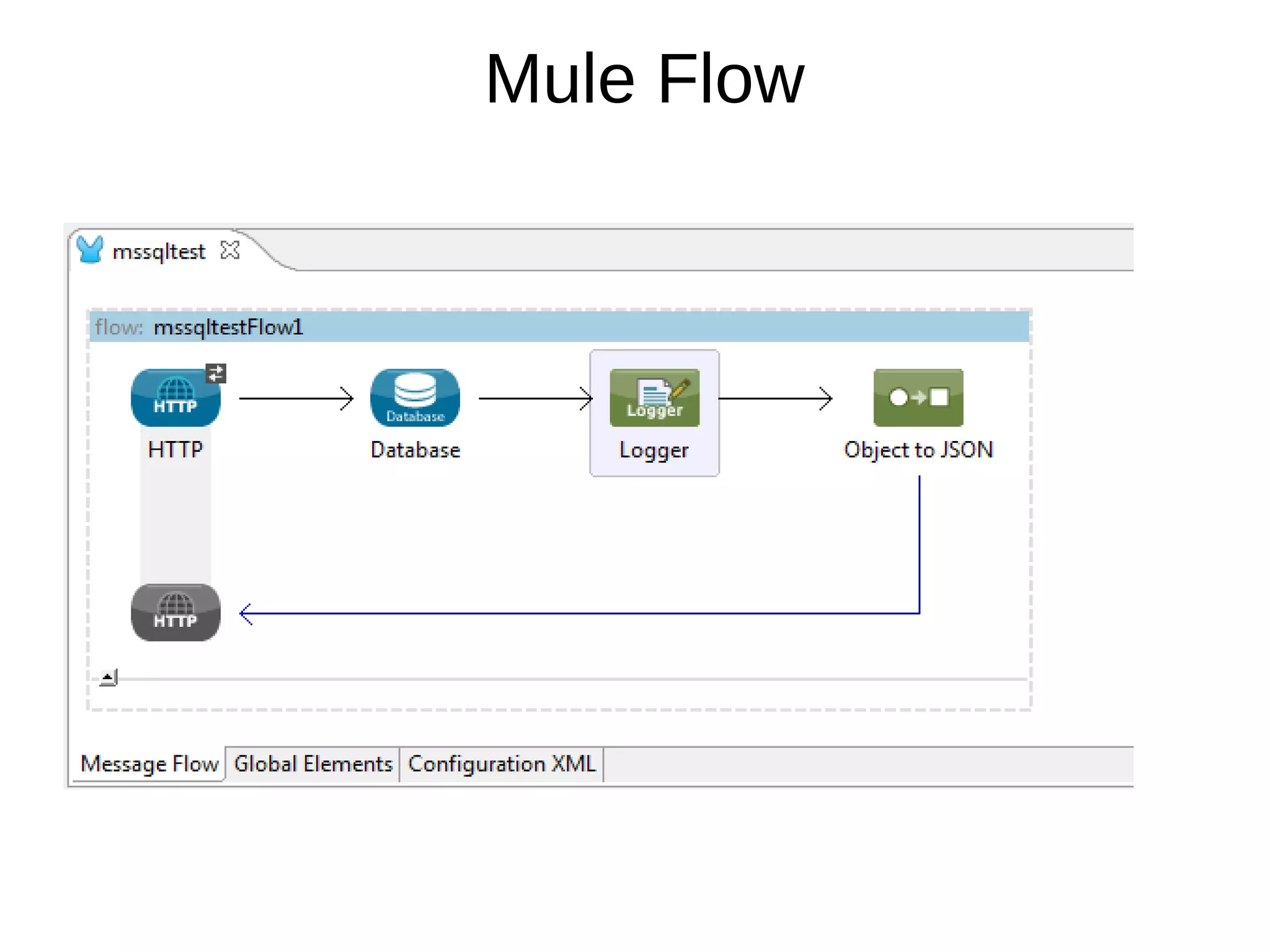Select the Message Flow tab
Screen dimensions: 1270x952
point(149,764)
